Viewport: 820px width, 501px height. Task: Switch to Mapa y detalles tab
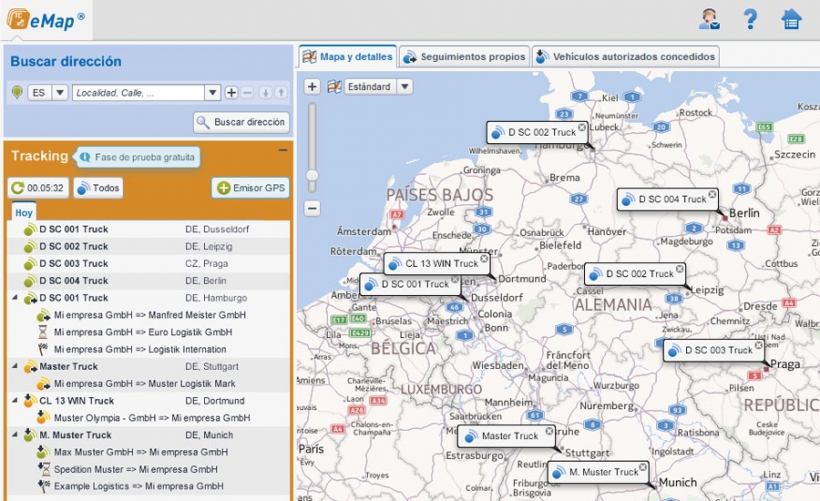coord(348,56)
